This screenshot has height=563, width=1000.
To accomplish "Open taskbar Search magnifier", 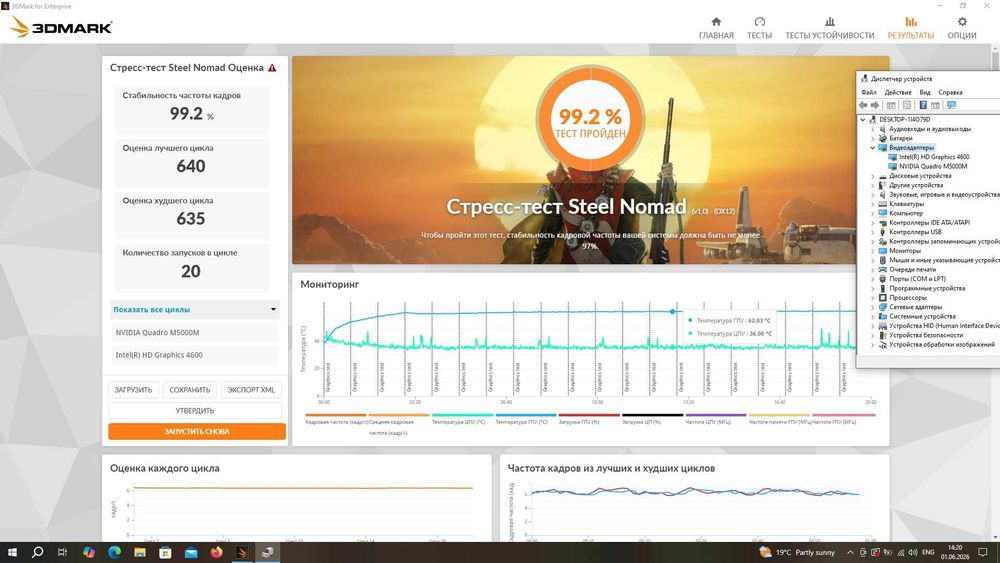I will (38, 552).
